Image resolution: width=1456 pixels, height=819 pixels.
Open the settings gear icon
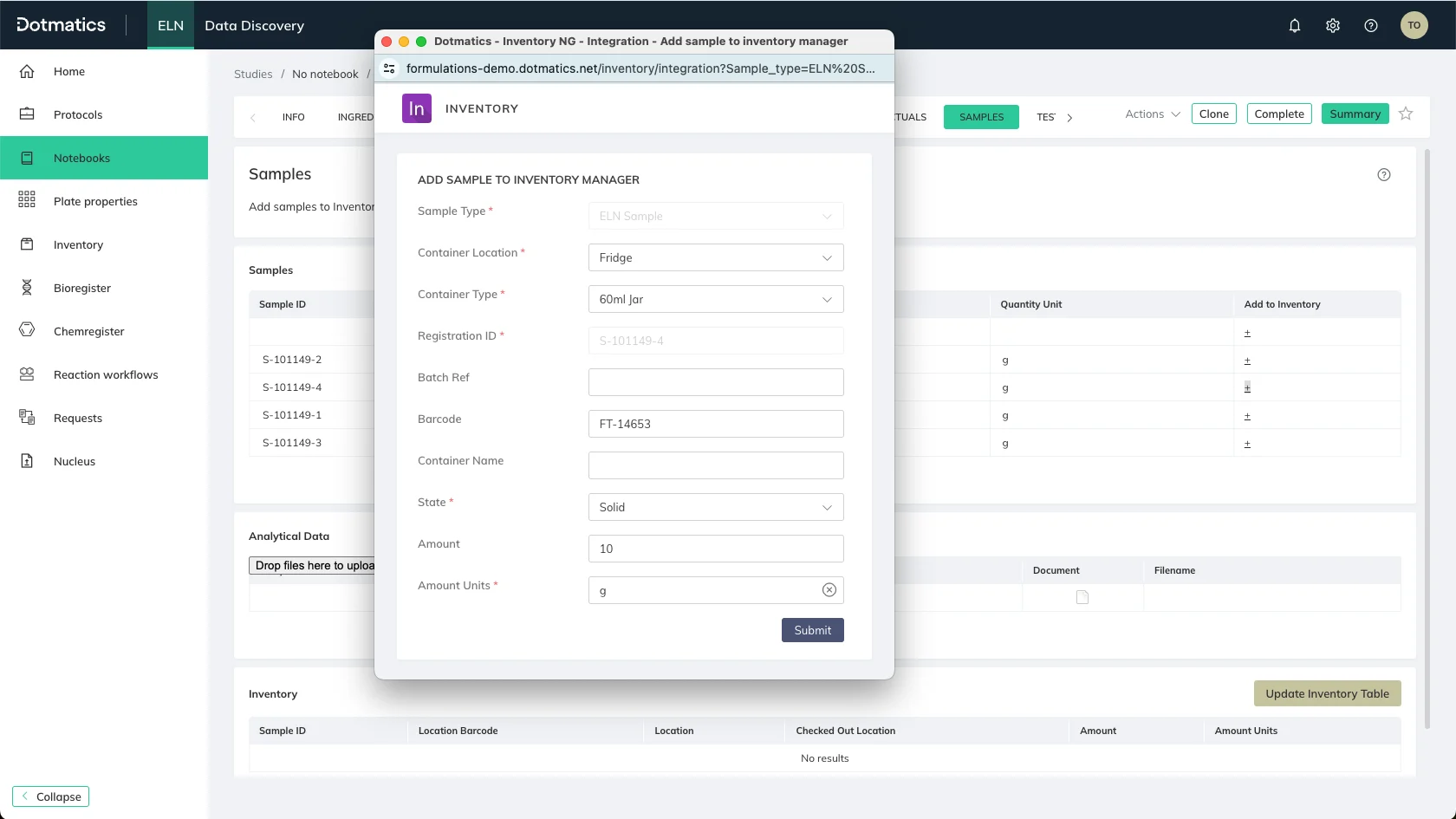1333,25
